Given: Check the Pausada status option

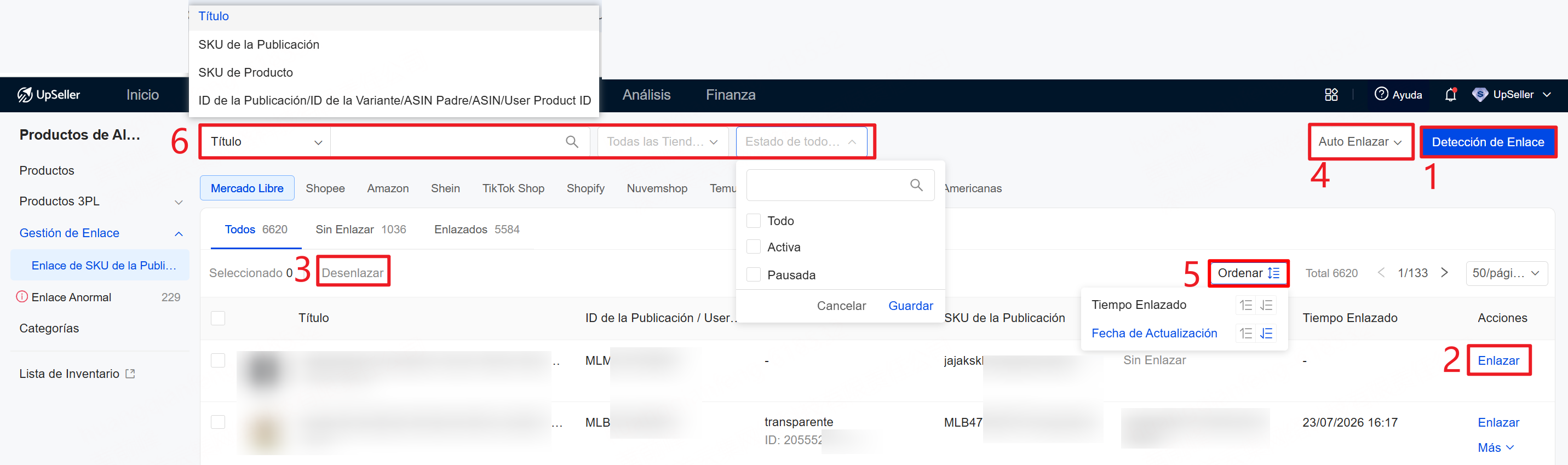Looking at the screenshot, I should (x=754, y=275).
